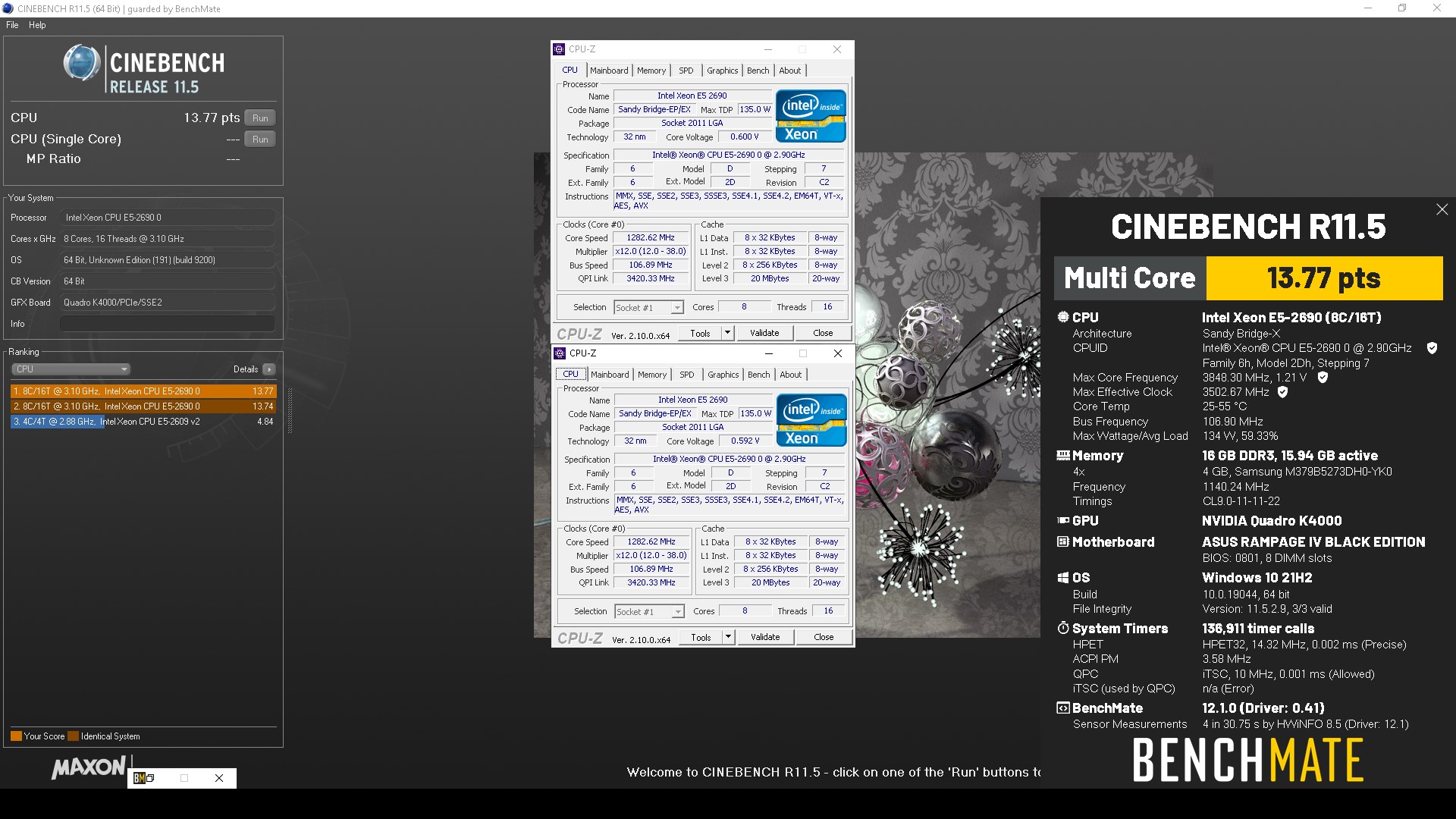Close the BenchMate result panel with X
Screen dimensions: 1456x819
click(1442, 209)
